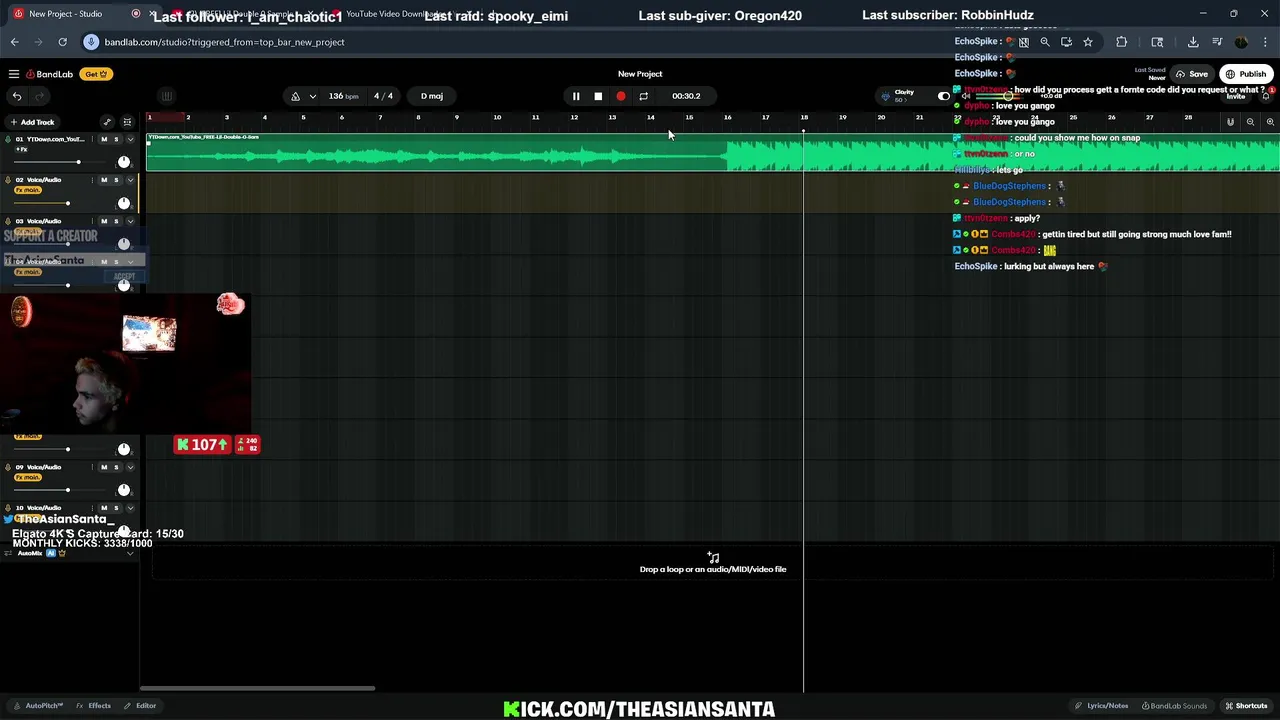Image resolution: width=1280 pixels, height=720 pixels.
Task: Open three-dot menu of track 02
Action: (x=92, y=180)
